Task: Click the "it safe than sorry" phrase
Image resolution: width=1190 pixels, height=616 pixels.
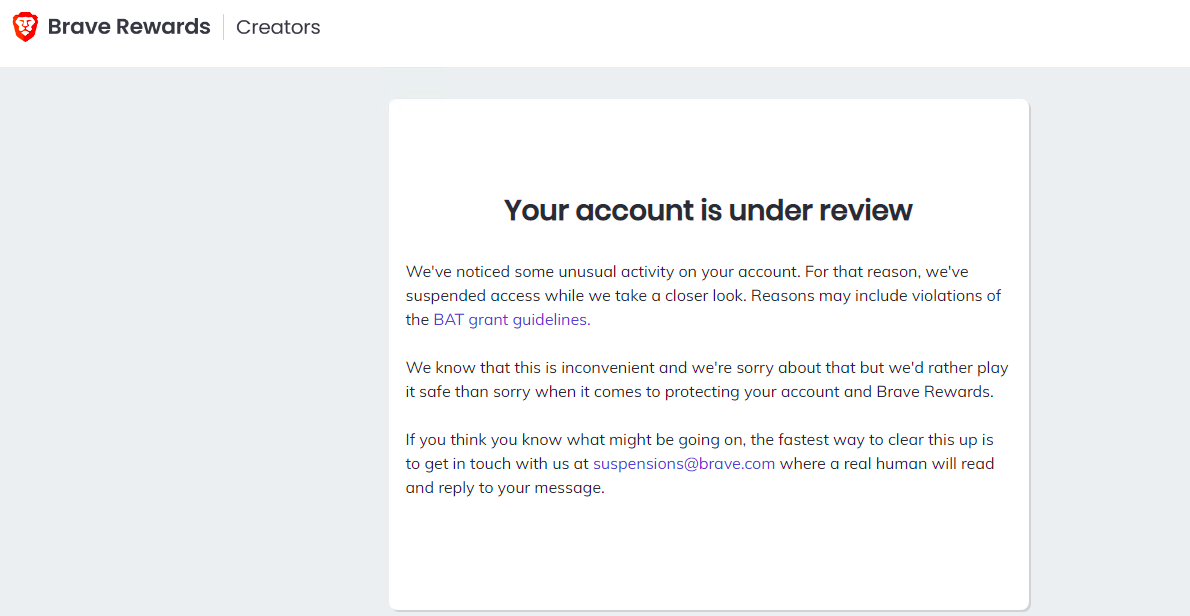Action: pyautogui.click(x=468, y=392)
